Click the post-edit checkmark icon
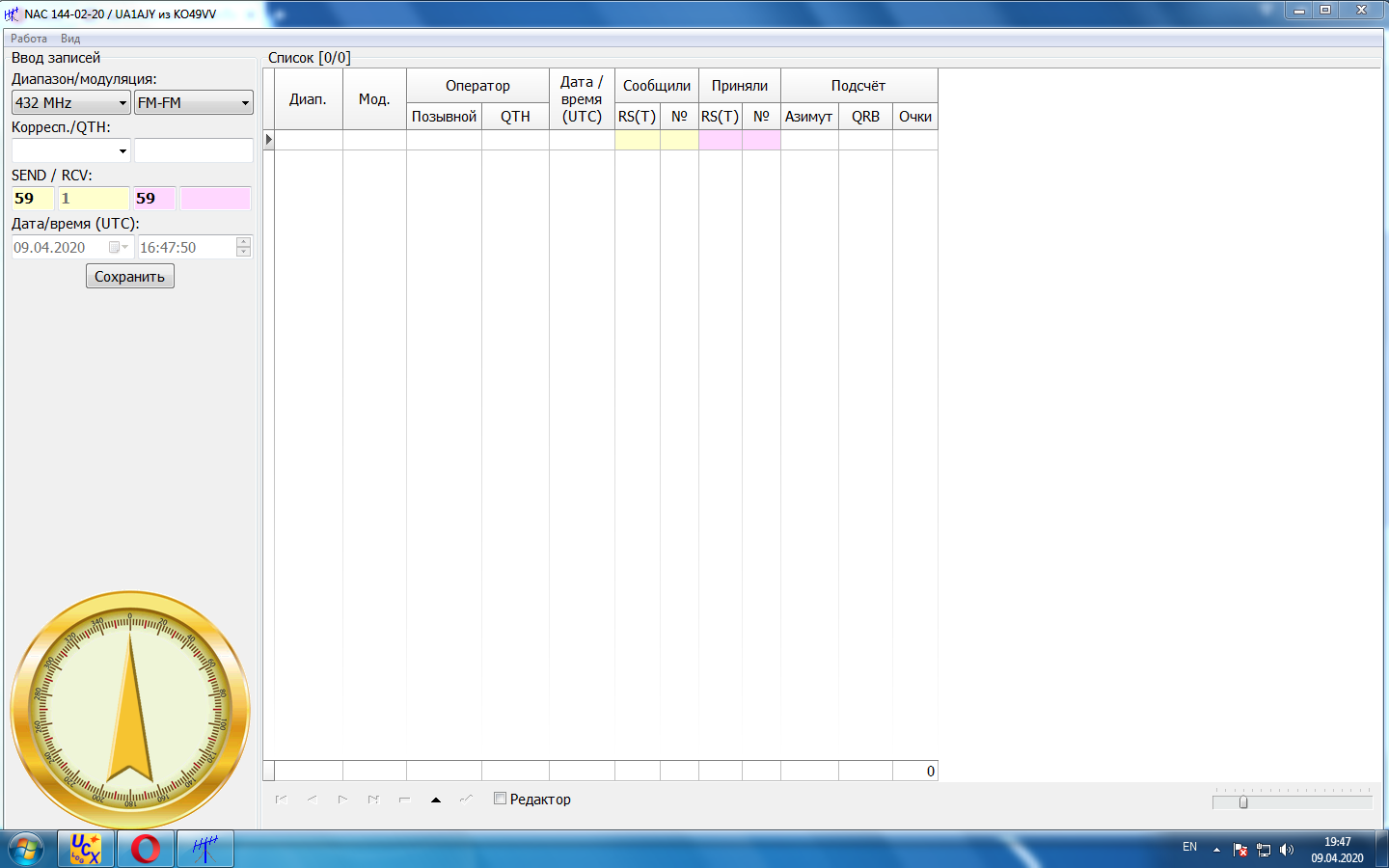 (467, 800)
